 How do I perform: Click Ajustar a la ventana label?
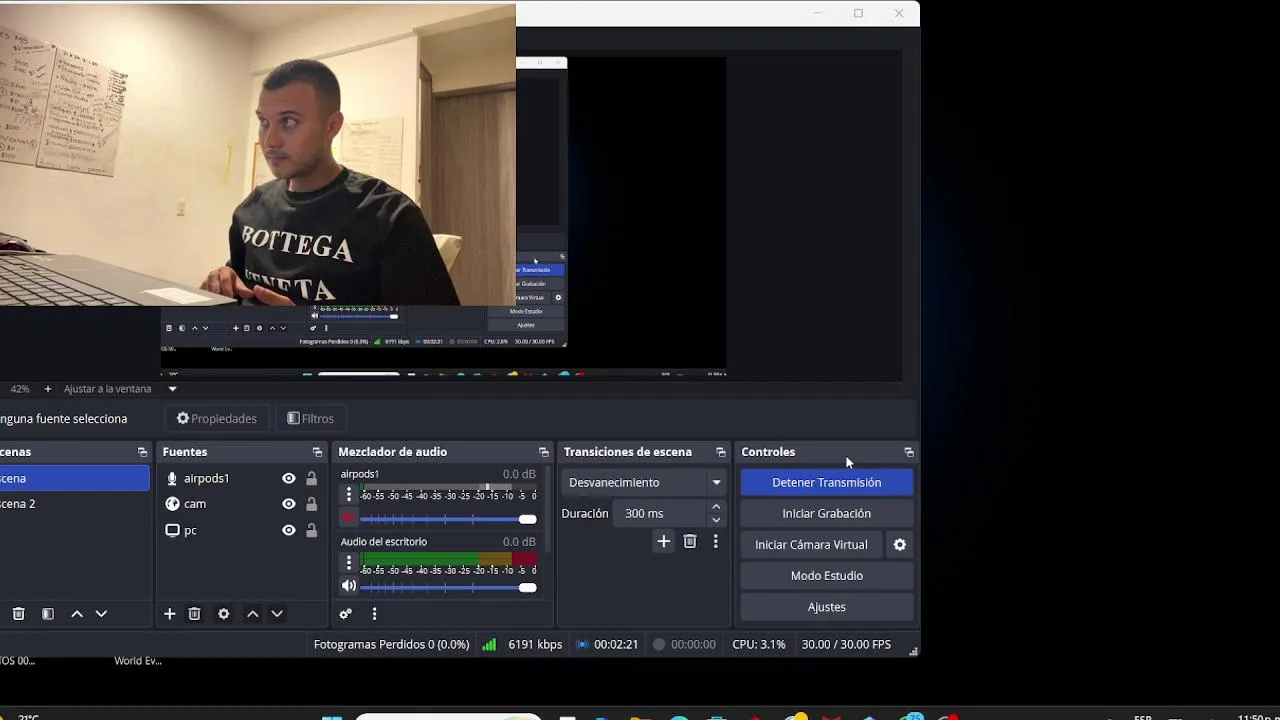tap(108, 389)
